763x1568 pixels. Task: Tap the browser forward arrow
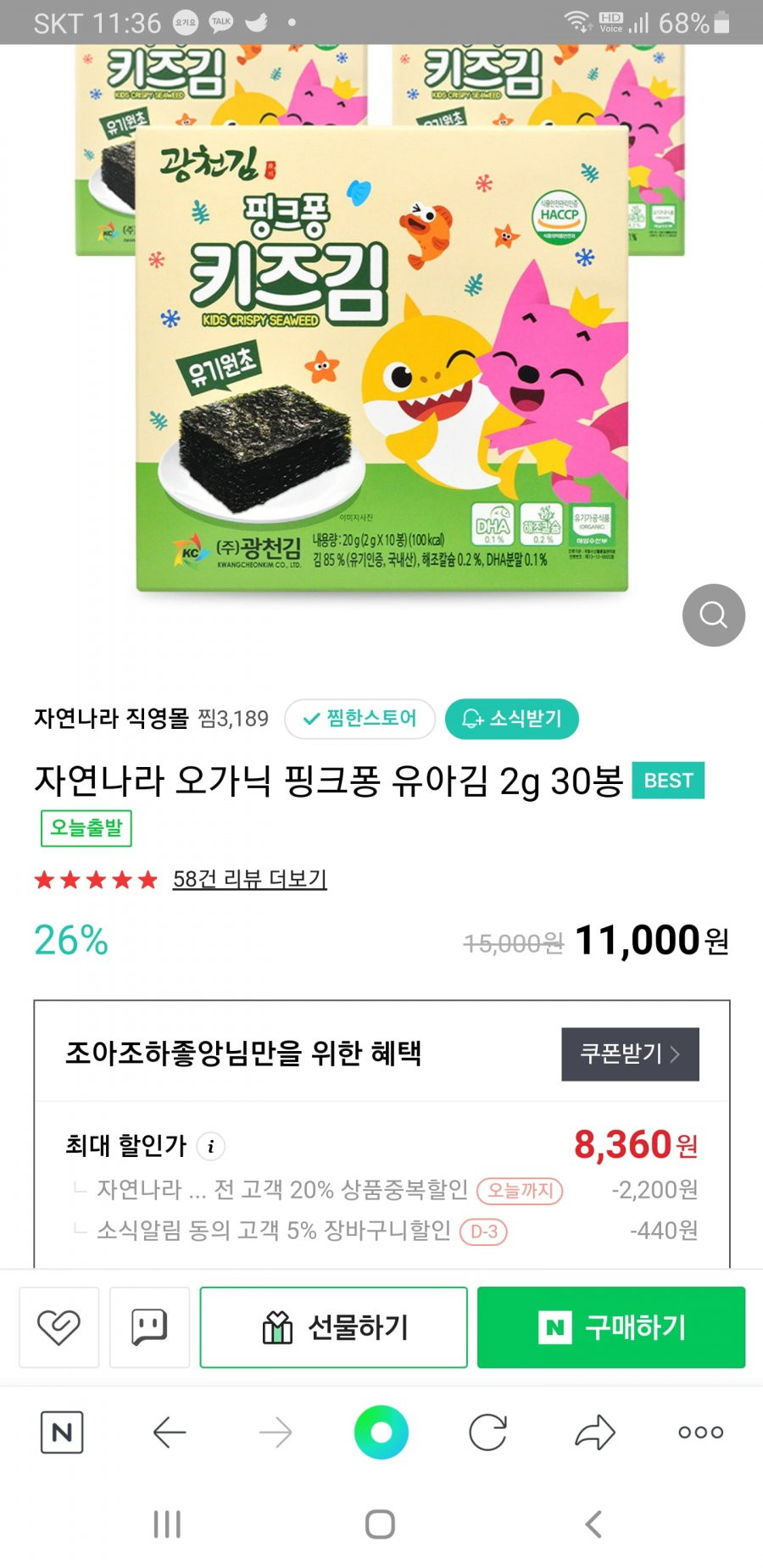pyautogui.click(x=276, y=1432)
